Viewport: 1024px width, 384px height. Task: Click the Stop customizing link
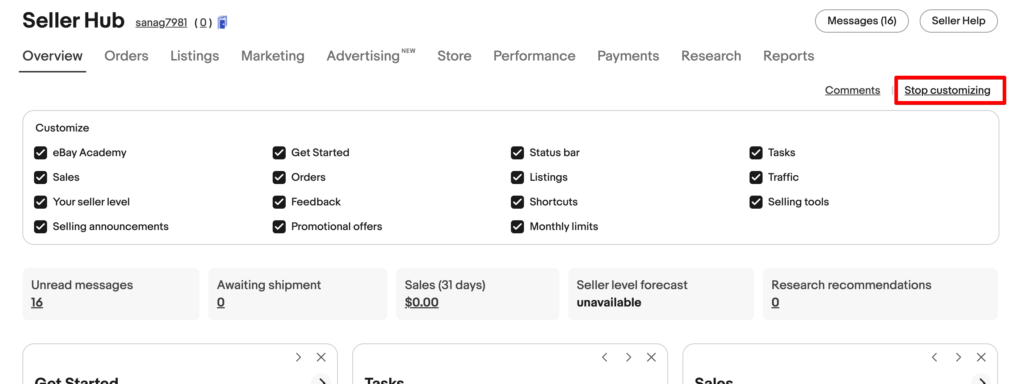(x=947, y=90)
